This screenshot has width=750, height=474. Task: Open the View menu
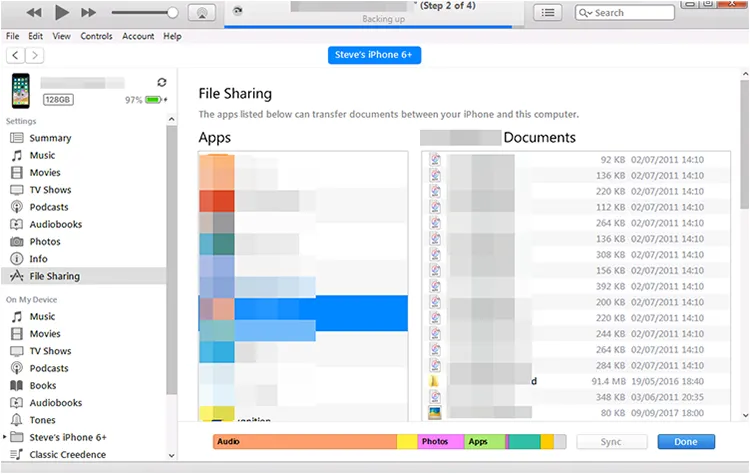[61, 36]
